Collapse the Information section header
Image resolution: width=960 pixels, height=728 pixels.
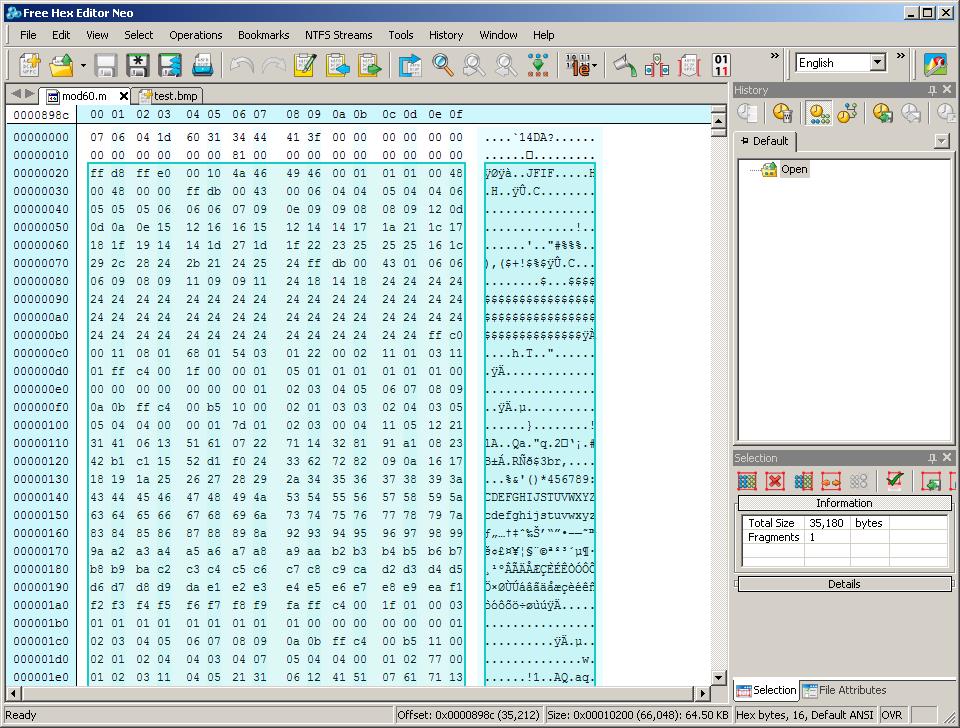(844, 503)
